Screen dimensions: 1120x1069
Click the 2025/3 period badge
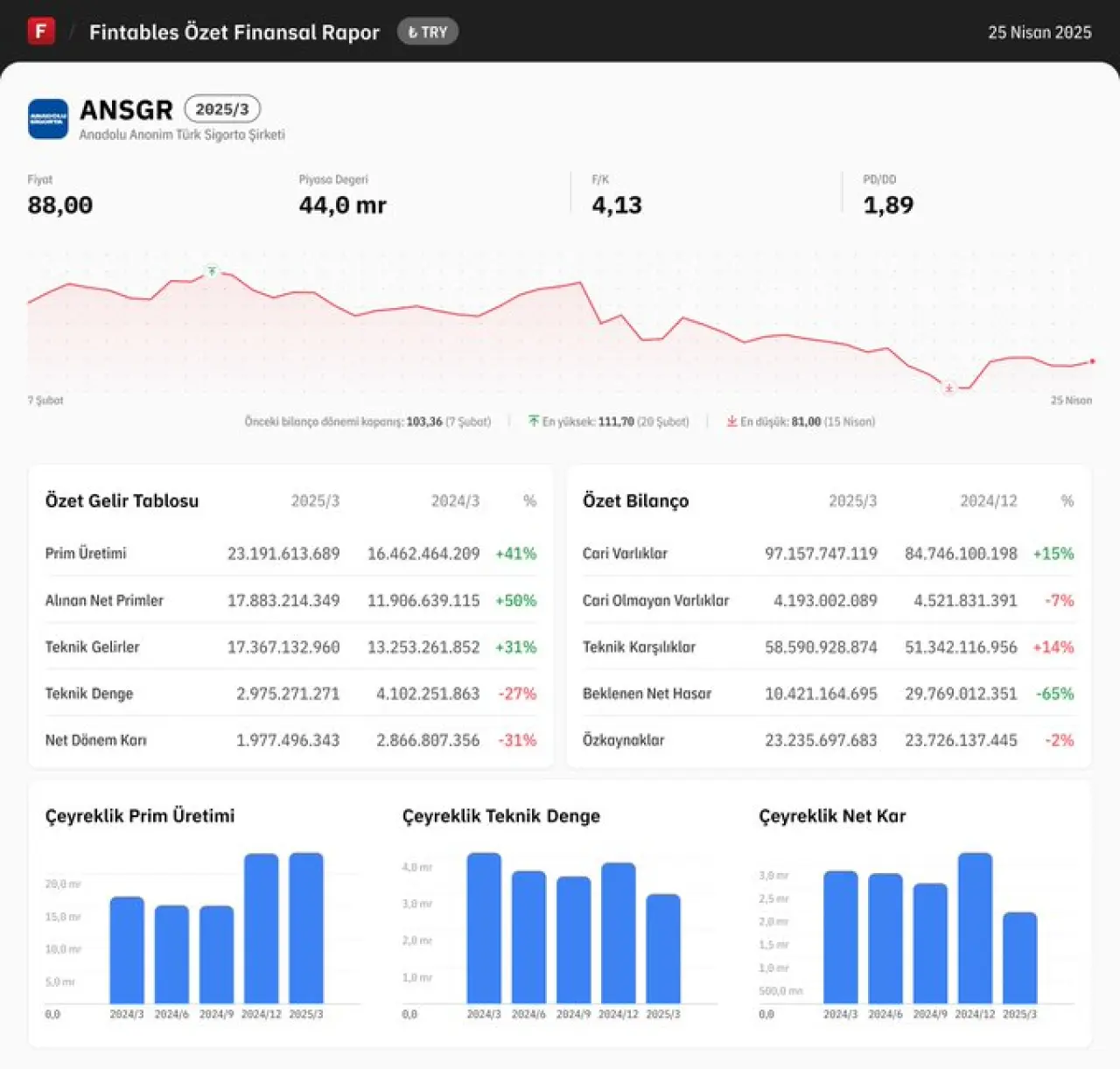[x=222, y=109]
